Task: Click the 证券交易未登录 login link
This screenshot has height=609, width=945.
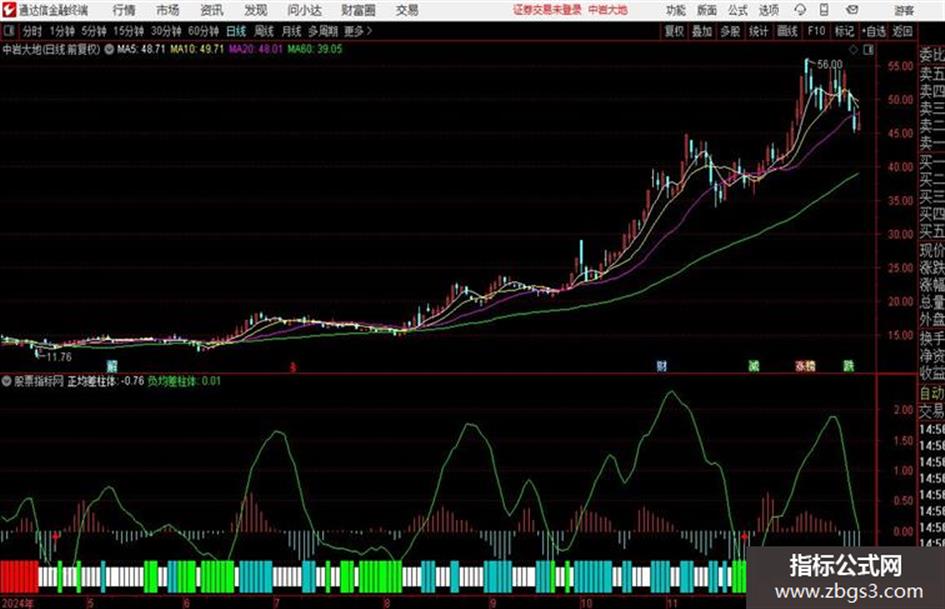Action: (547, 10)
